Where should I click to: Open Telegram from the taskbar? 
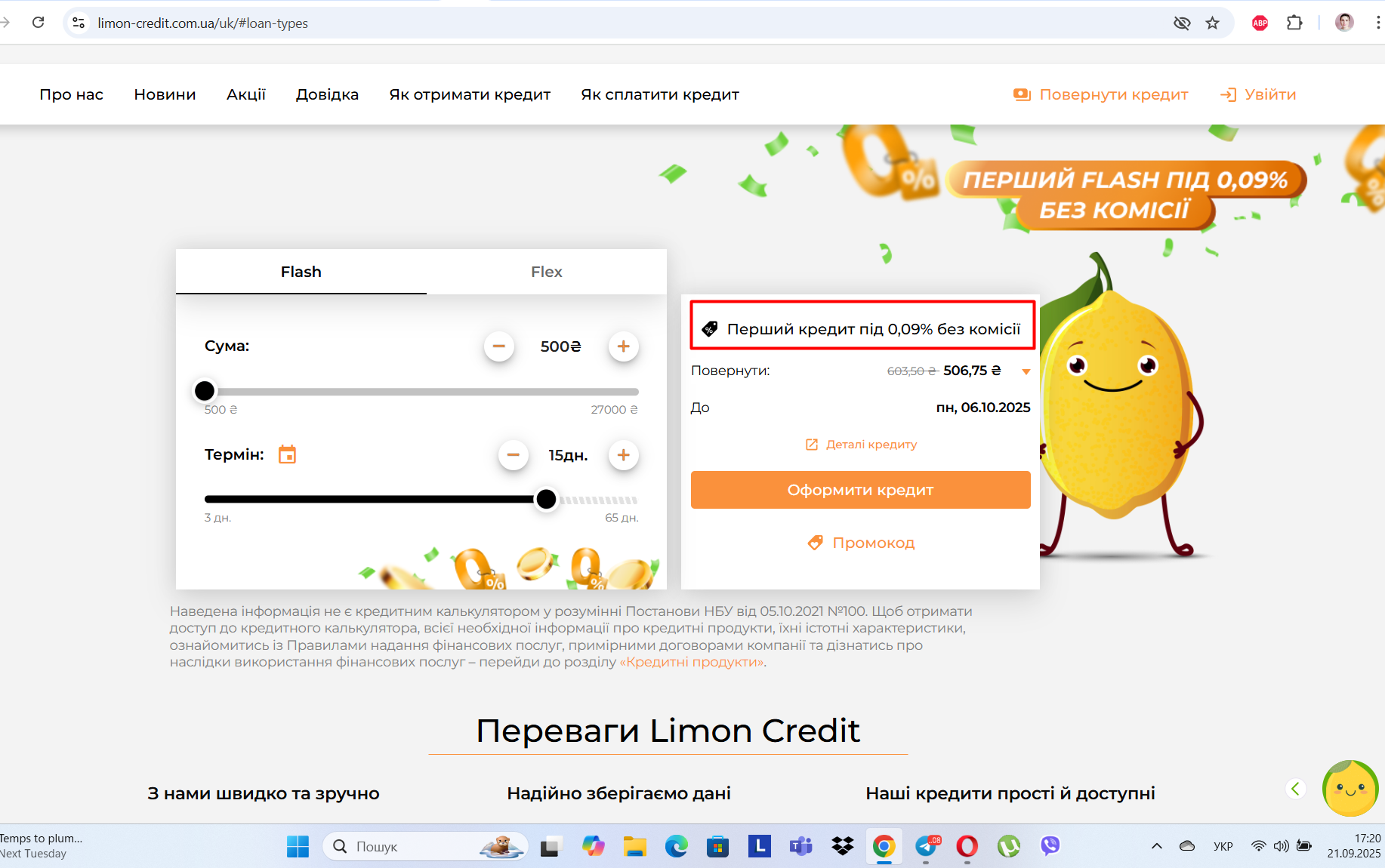point(927,846)
